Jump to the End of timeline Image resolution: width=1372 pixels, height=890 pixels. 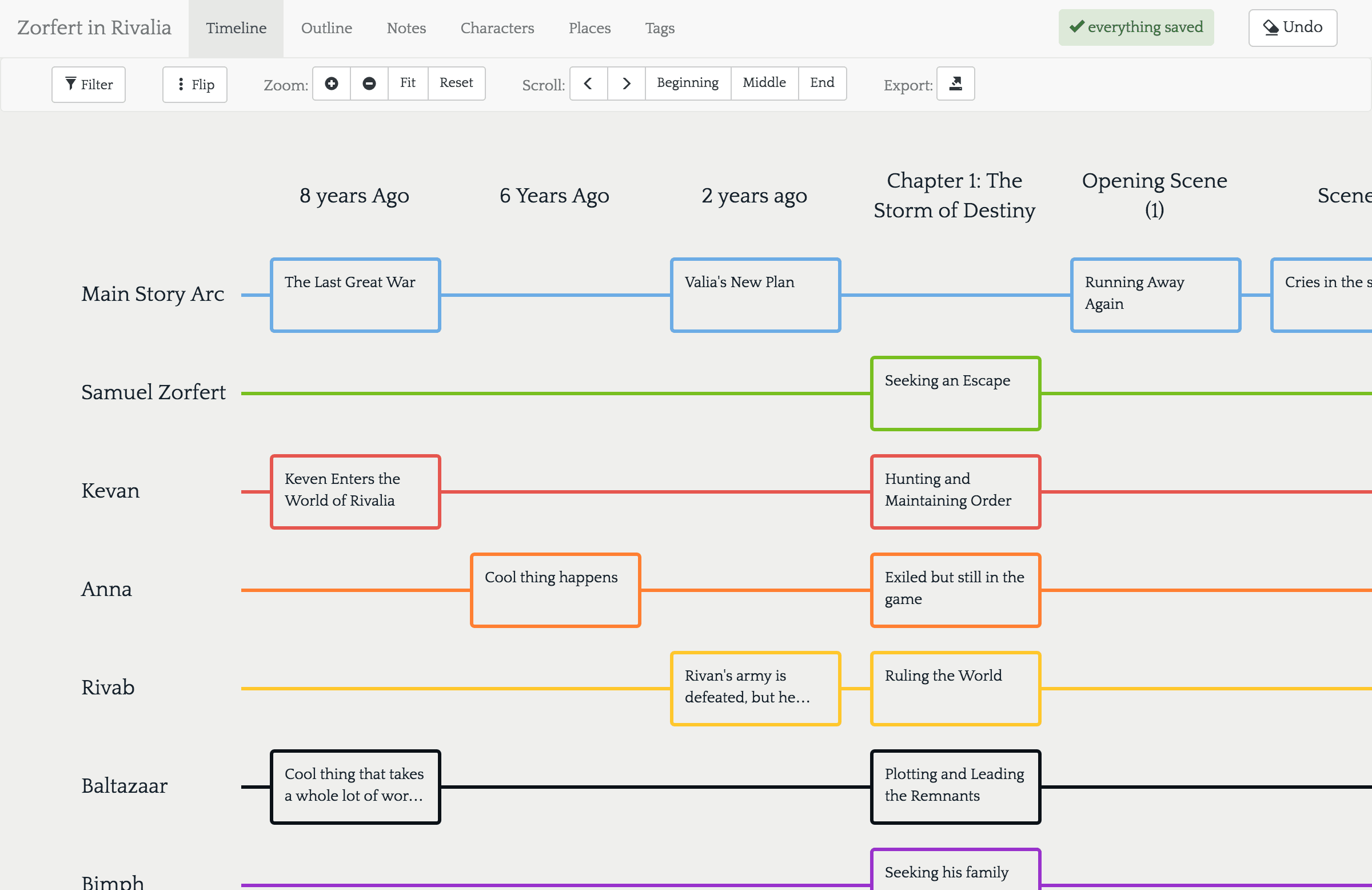[x=822, y=84]
